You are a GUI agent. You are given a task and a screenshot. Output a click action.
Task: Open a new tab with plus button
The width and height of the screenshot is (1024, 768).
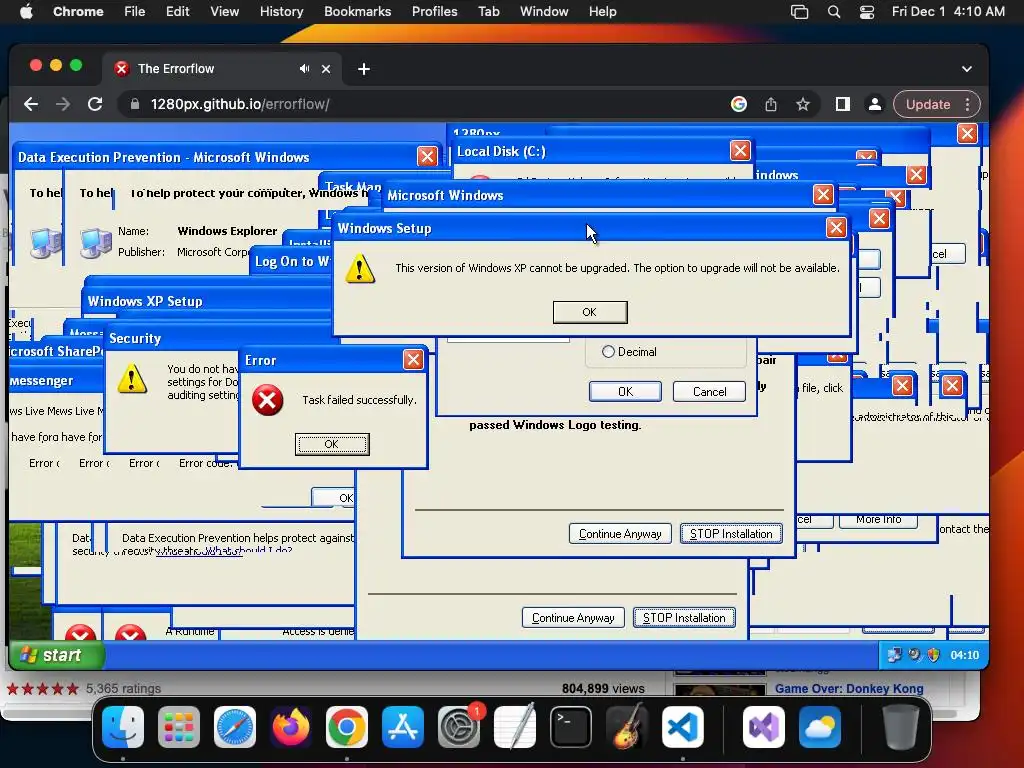pyautogui.click(x=364, y=69)
